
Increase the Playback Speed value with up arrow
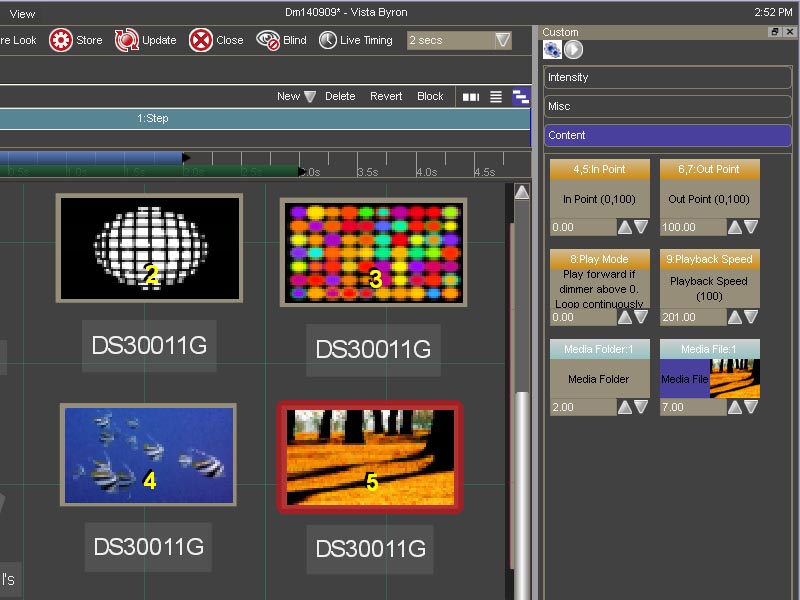(x=735, y=317)
